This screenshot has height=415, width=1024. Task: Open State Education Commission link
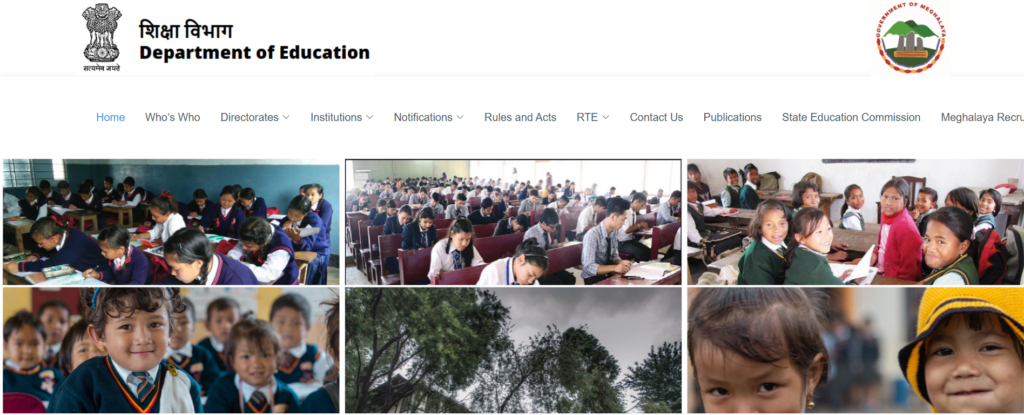(851, 118)
